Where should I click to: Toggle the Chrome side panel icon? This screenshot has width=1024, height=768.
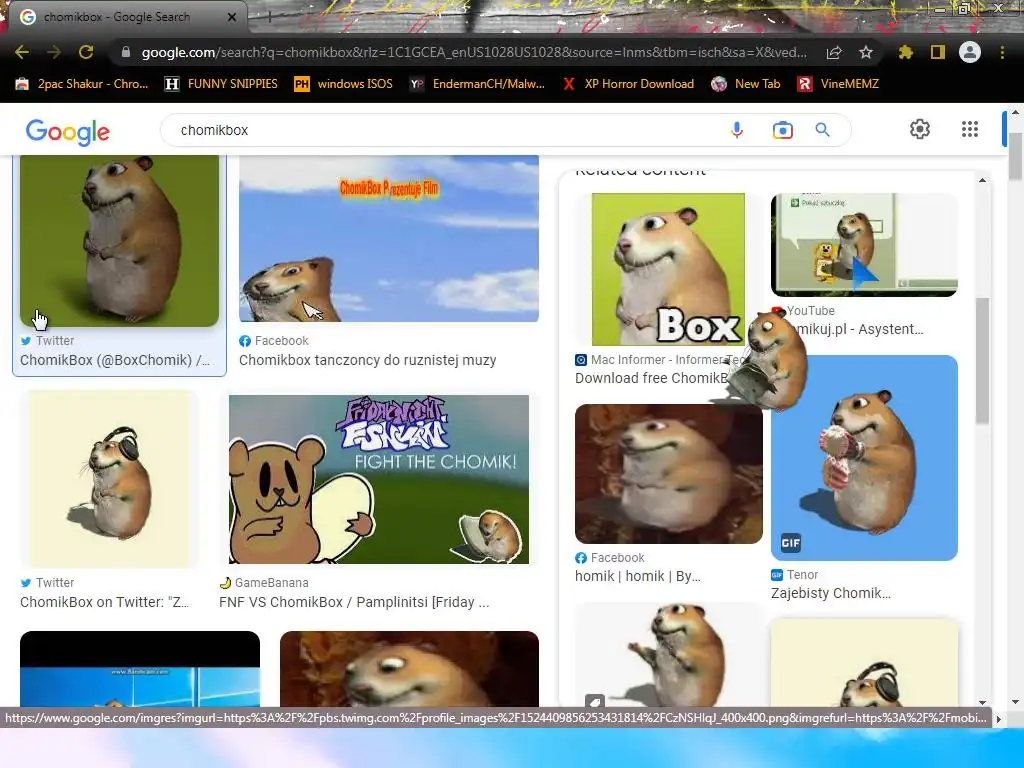click(938, 52)
